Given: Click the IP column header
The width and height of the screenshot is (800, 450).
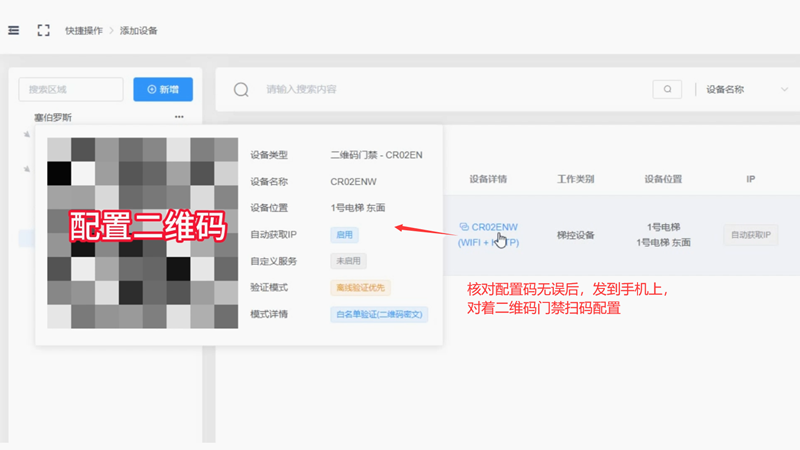Looking at the screenshot, I should (x=751, y=179).
